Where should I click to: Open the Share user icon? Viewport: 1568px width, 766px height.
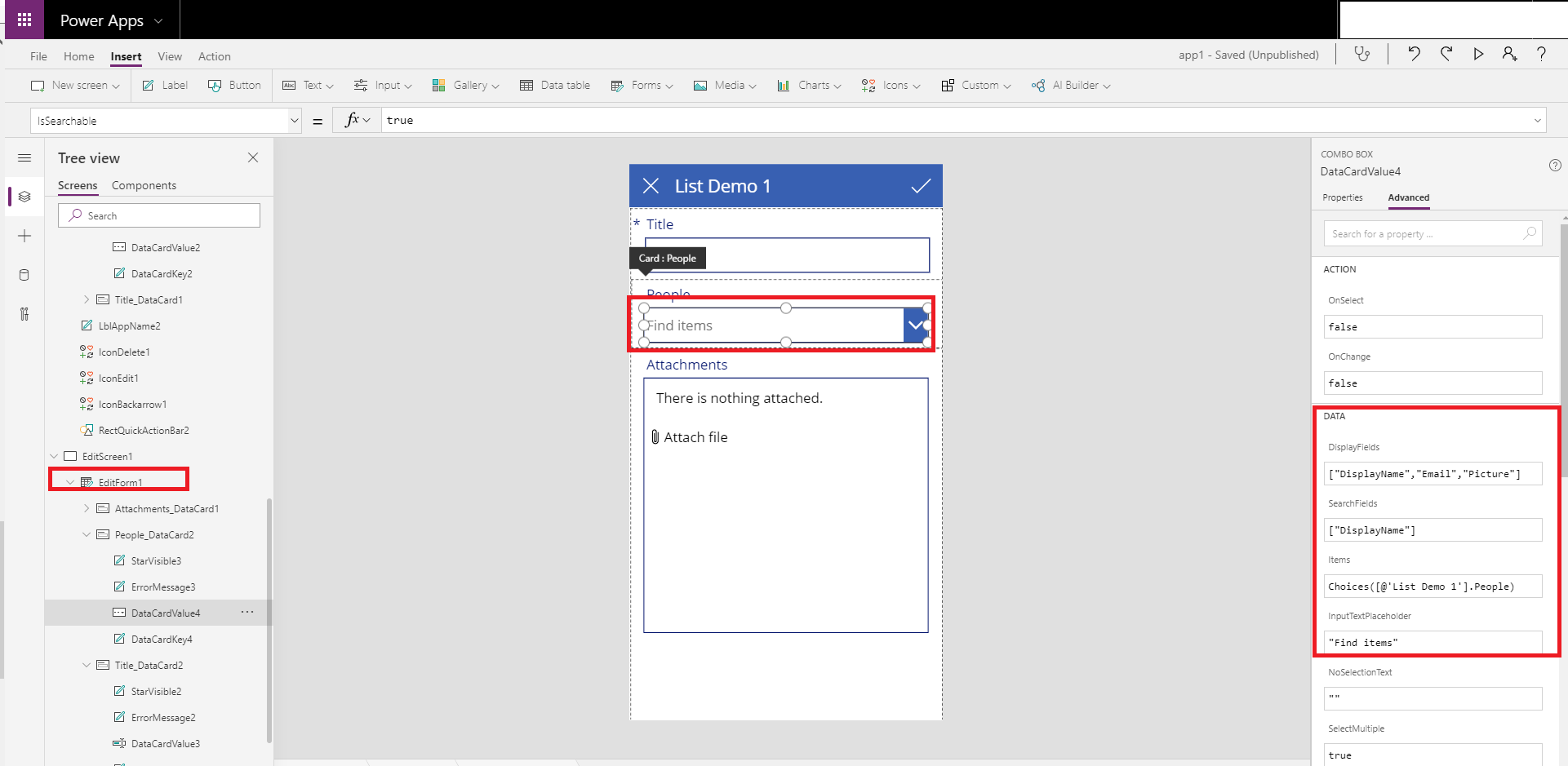1509,54
